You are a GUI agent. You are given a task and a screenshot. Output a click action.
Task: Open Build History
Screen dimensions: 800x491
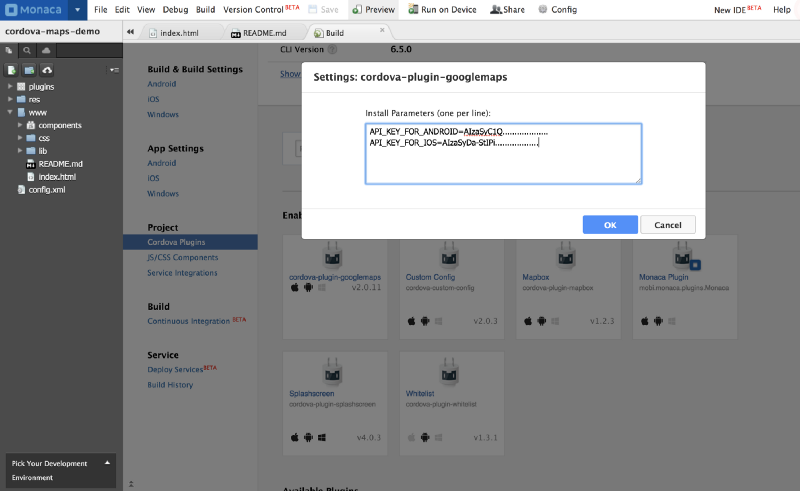170,385
